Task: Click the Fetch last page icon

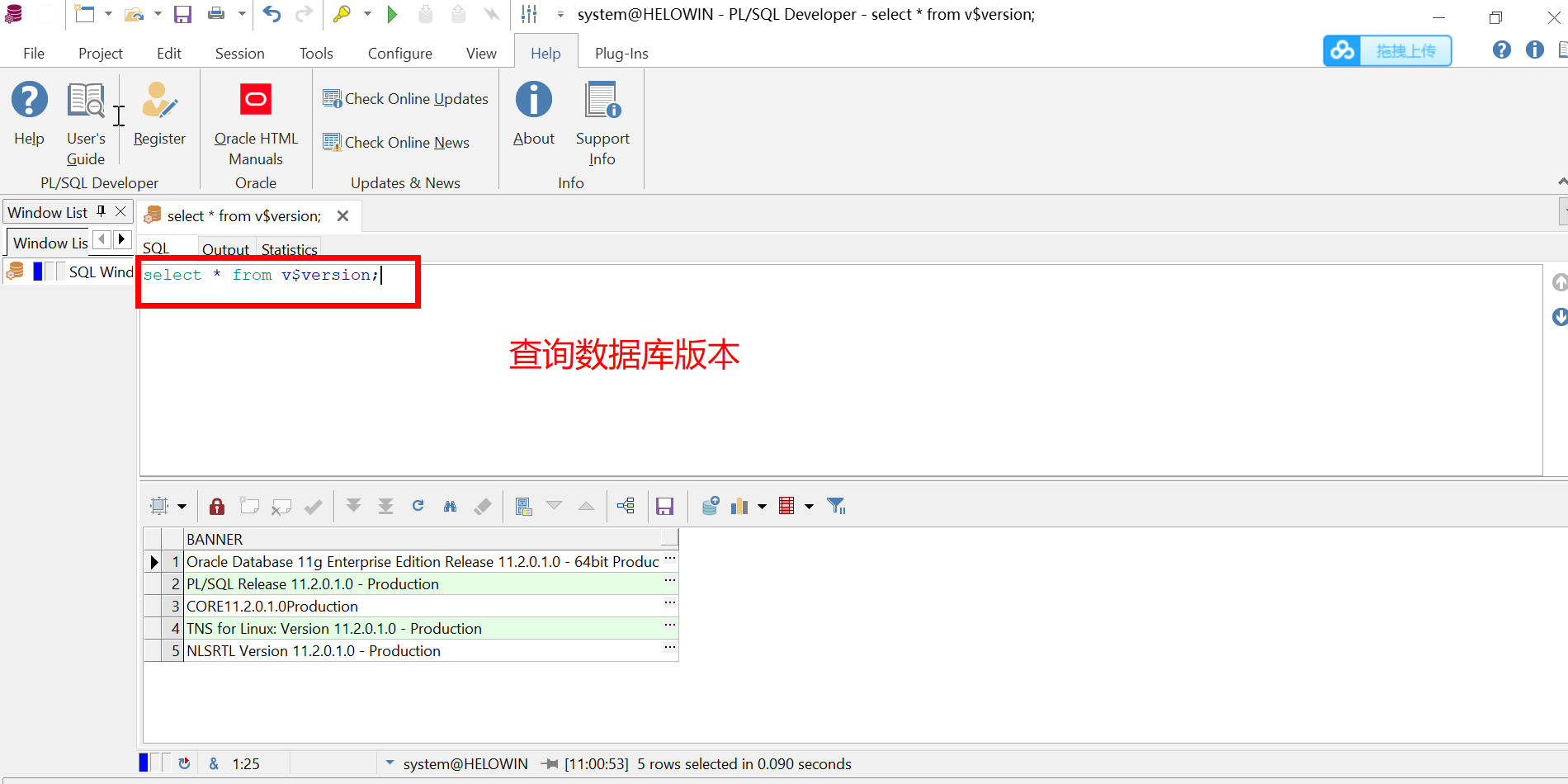Action: [385, 506]
